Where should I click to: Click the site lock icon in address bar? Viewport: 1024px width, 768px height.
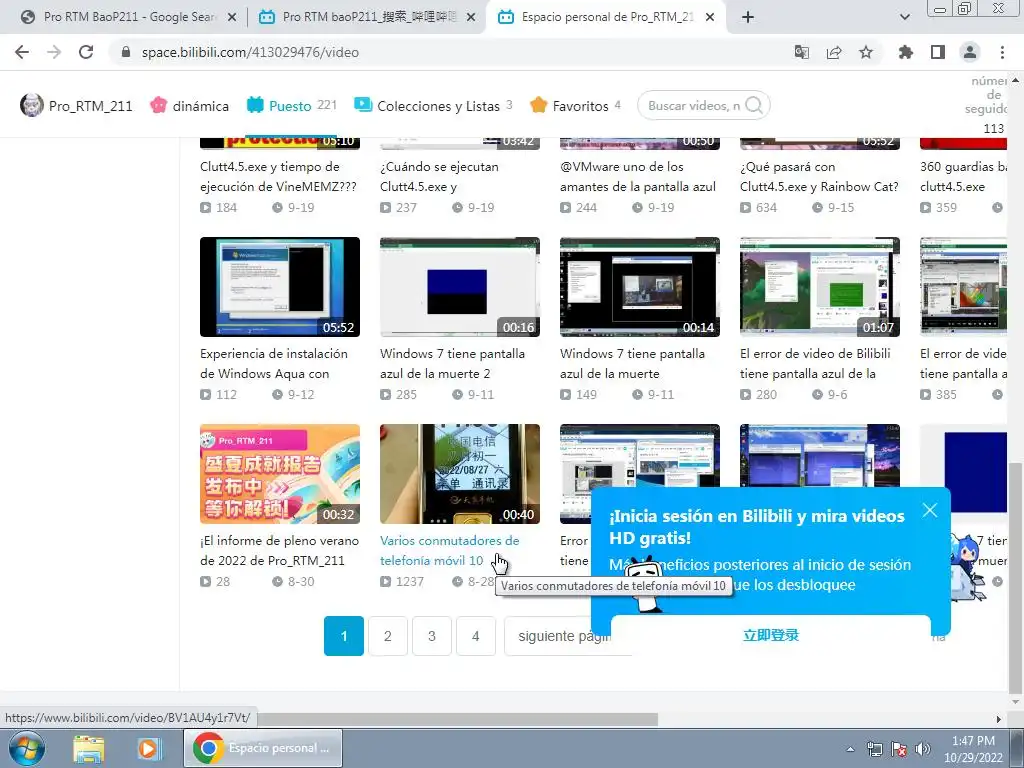pos(126,52)
